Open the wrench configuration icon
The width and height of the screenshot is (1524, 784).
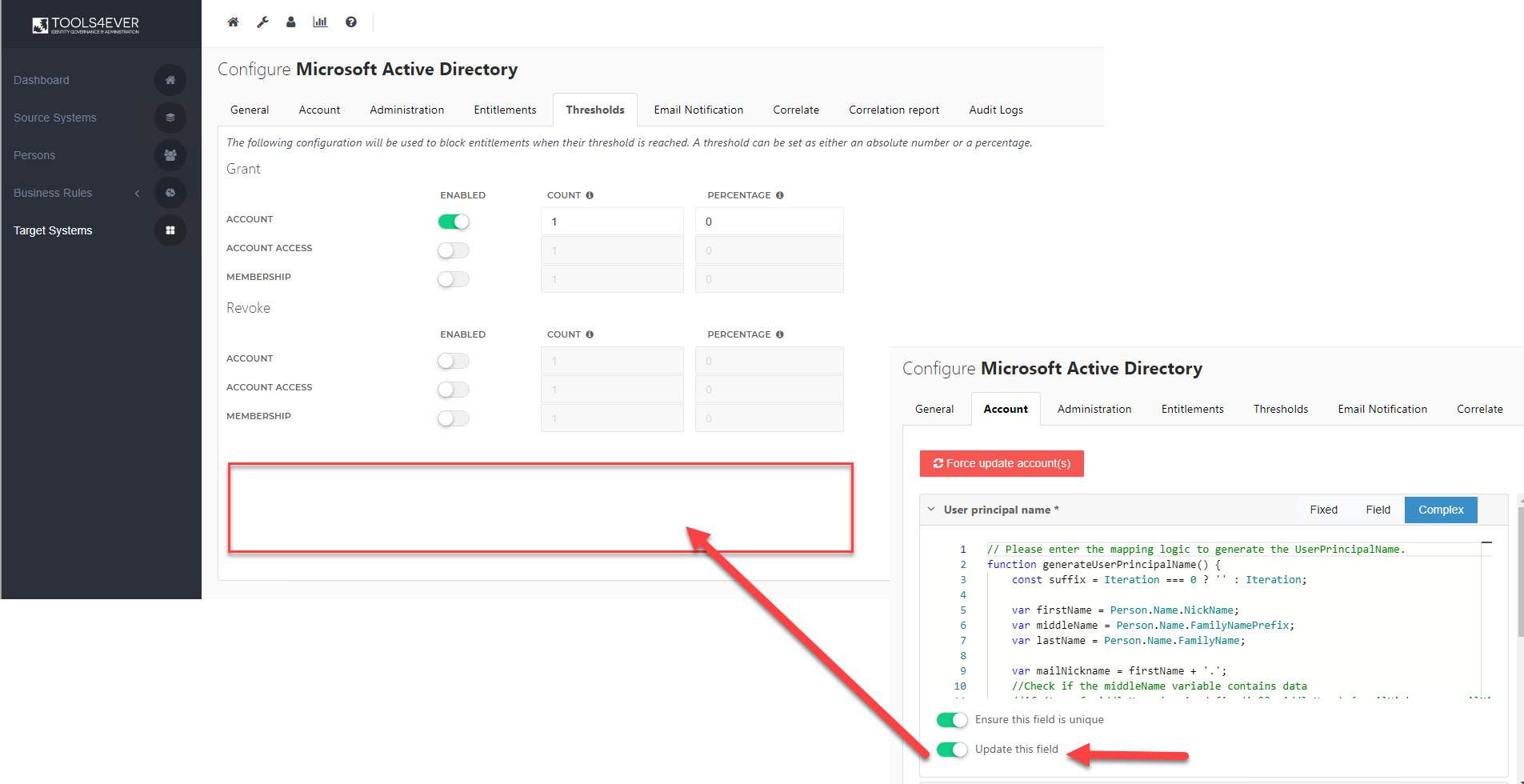(262, 22)
